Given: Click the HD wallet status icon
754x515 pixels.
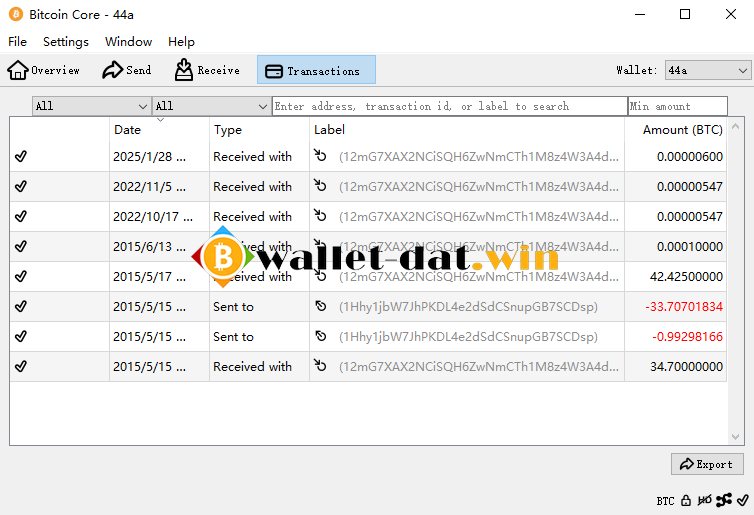Looking at the screenshot, I should pos(704,501).
